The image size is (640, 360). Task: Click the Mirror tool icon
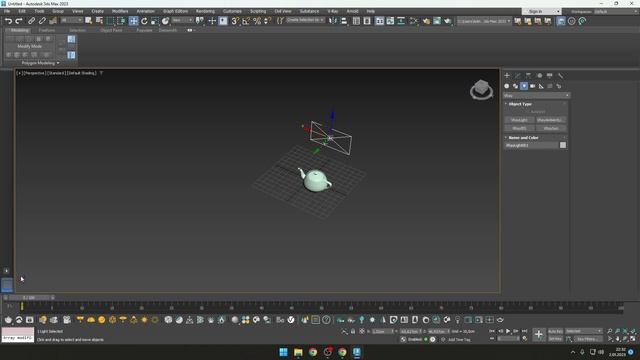tap(333, 21)
